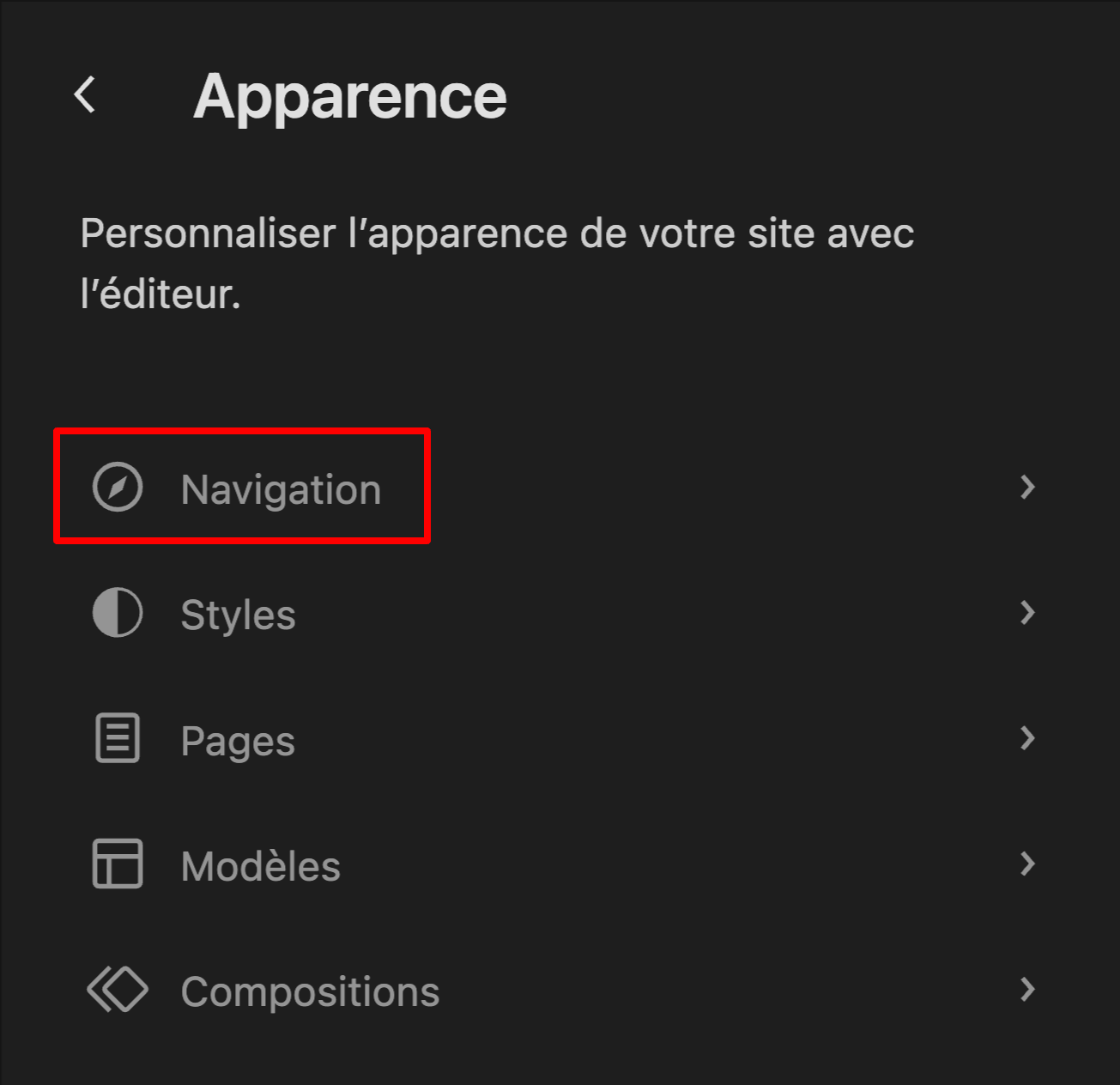The width and height of the screenshot is (1120, 1085).
Task: Select the Pages menu item
Action: pos(238,739)
